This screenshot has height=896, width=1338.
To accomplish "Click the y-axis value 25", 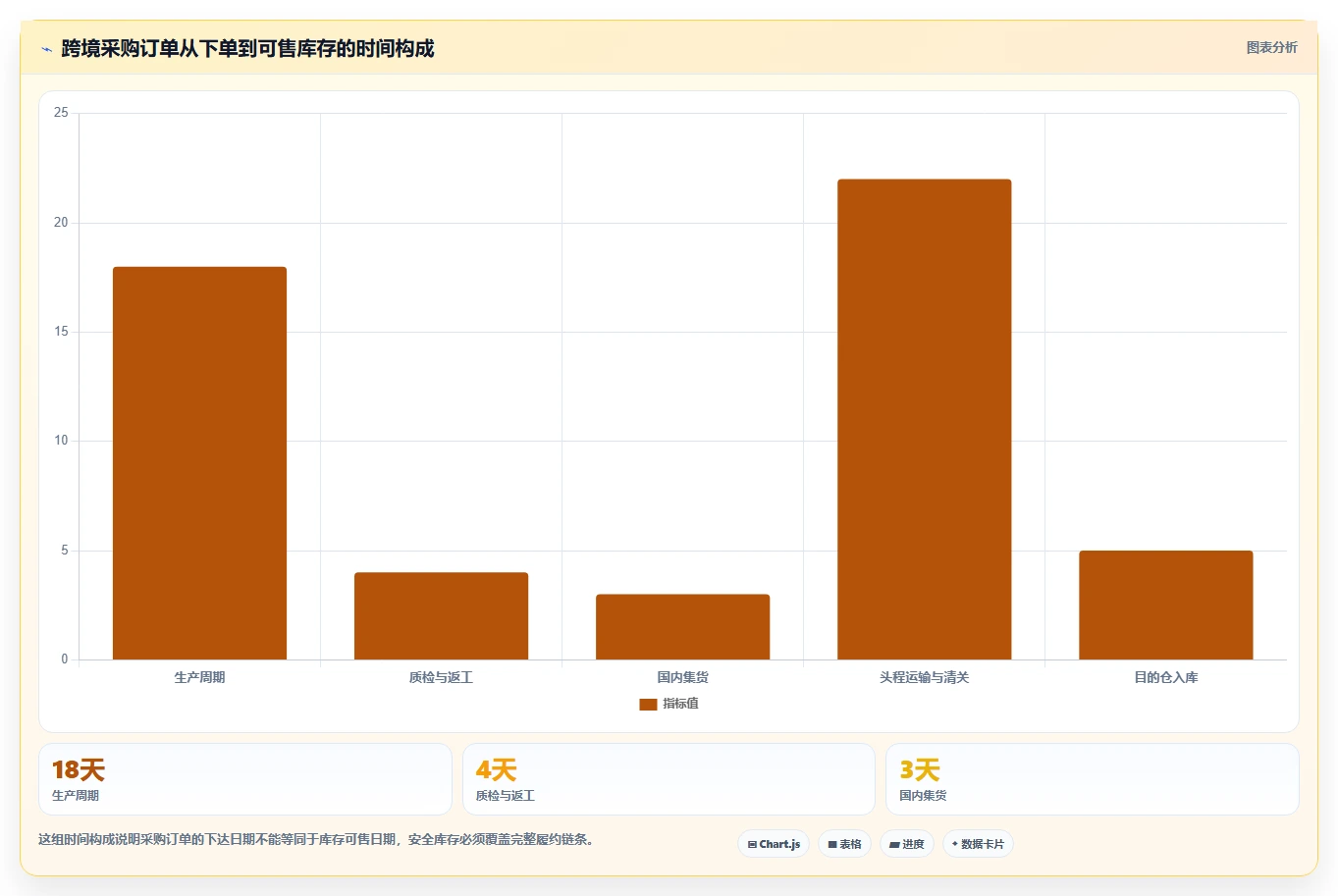I will 62,113.
